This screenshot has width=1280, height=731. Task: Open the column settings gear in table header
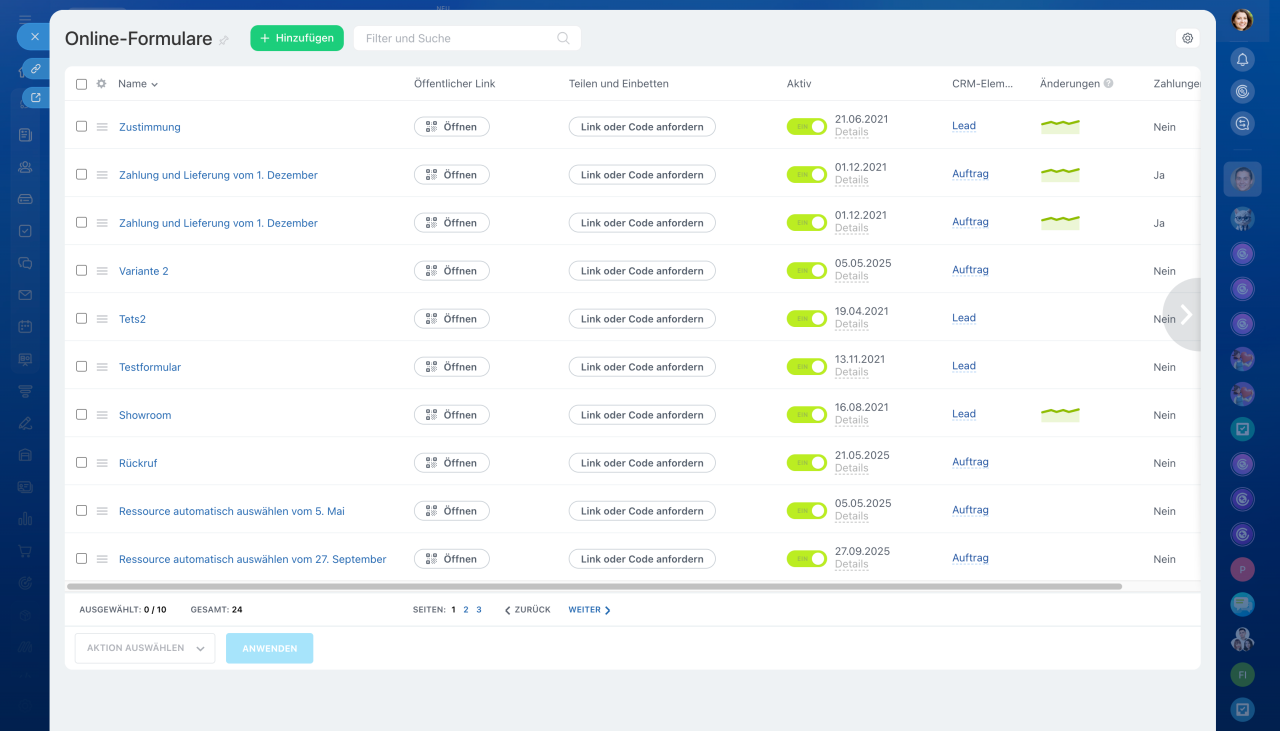click(x=101, y=84)
